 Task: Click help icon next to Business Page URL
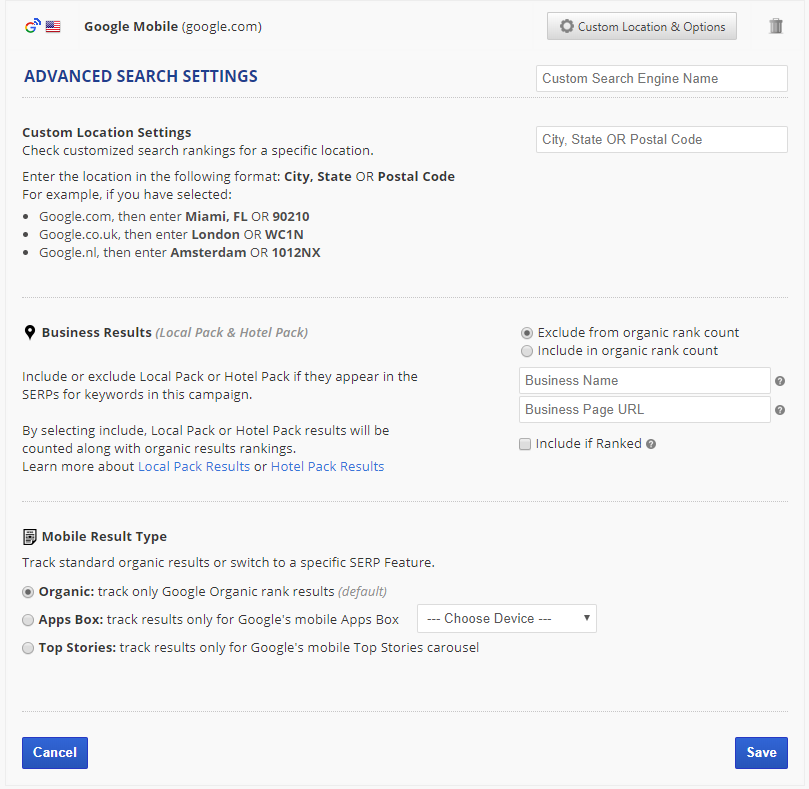(x=780, y=410)
